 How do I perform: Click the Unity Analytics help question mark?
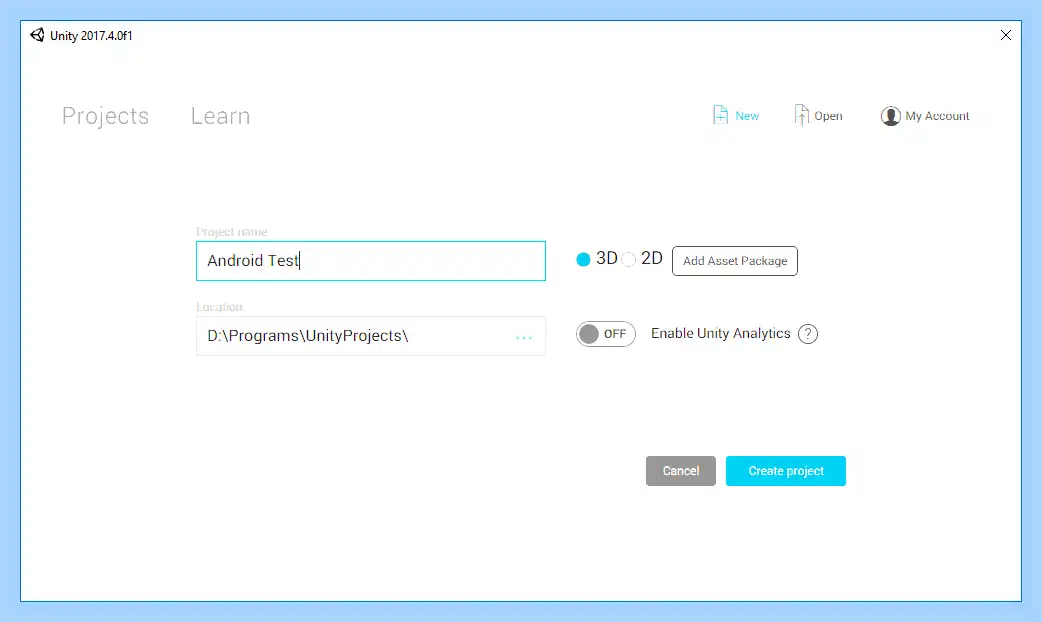click(x=807, y=334)
